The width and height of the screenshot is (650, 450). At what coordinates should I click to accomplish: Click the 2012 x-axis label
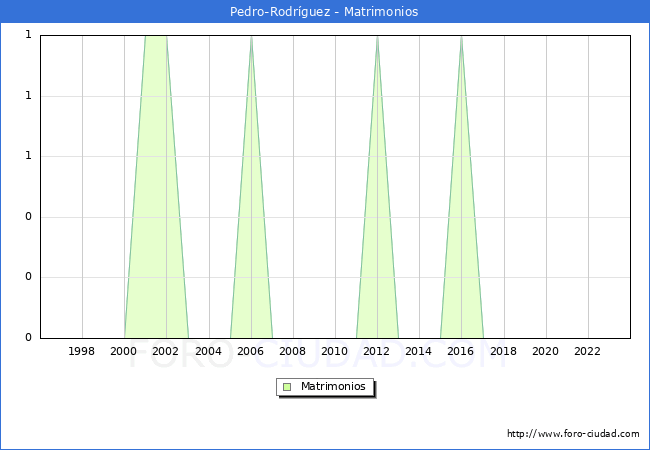pyautogui.click(x=377, y=351)
